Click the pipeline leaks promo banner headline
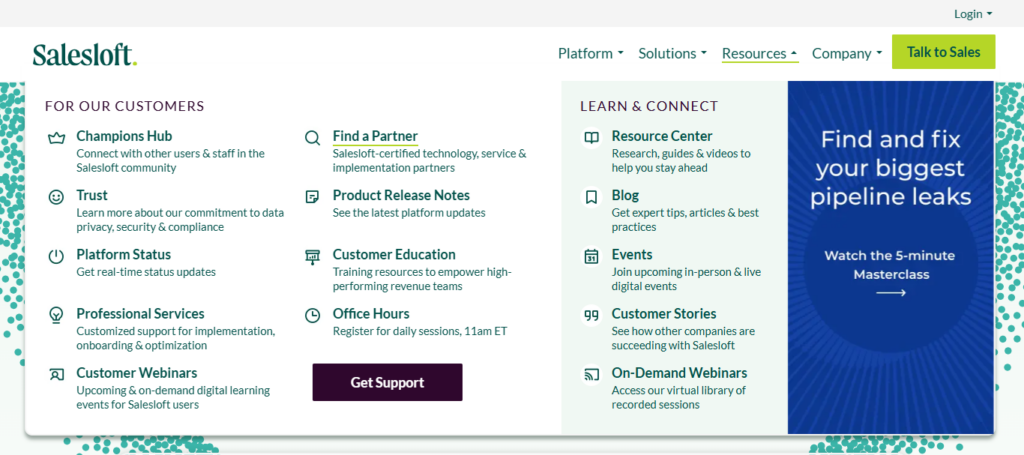This screenshot has width=1024, height=455. click(x=891, y=168)
